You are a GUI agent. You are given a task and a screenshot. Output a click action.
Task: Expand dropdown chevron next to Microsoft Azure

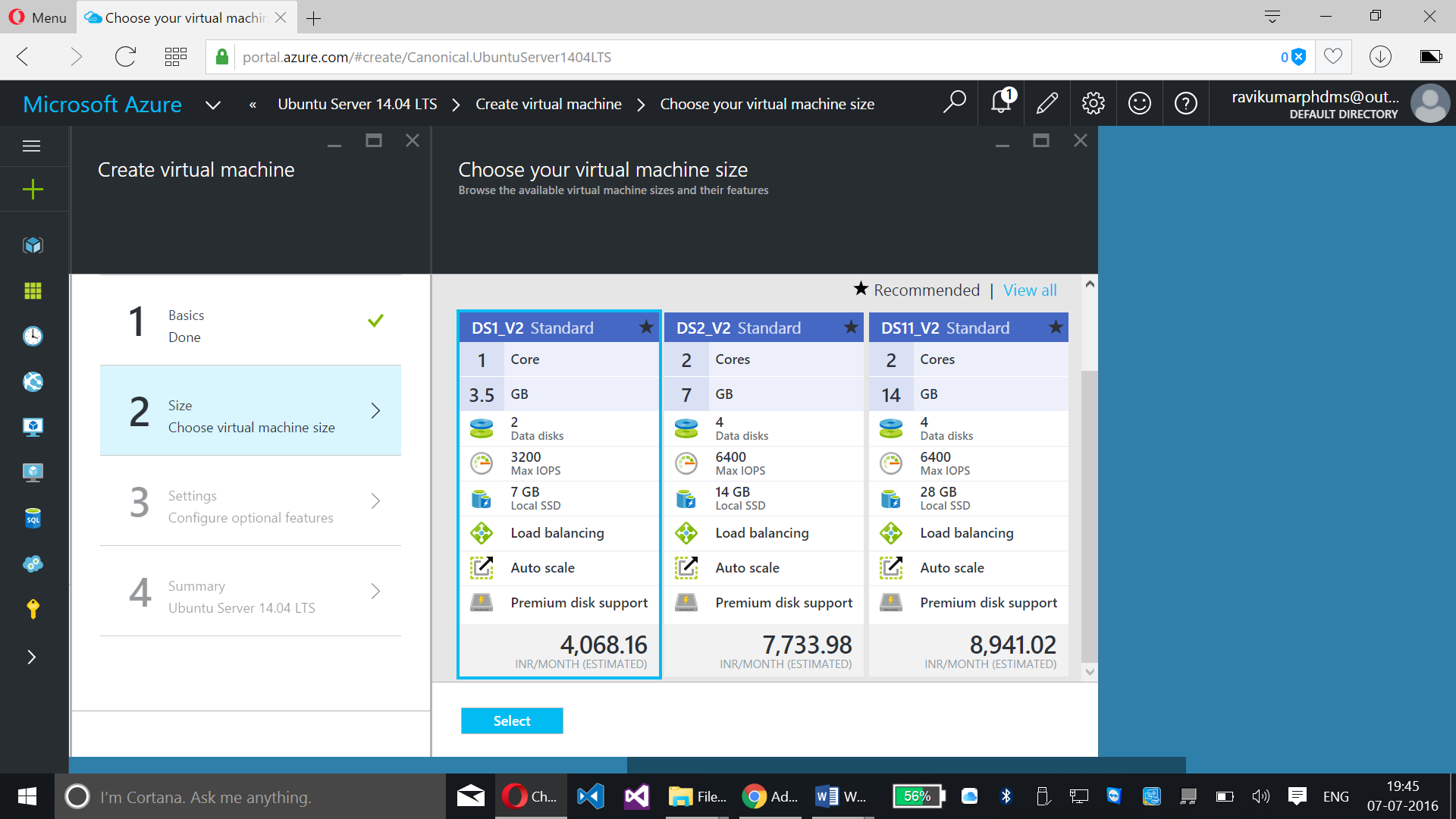(213, 105)
